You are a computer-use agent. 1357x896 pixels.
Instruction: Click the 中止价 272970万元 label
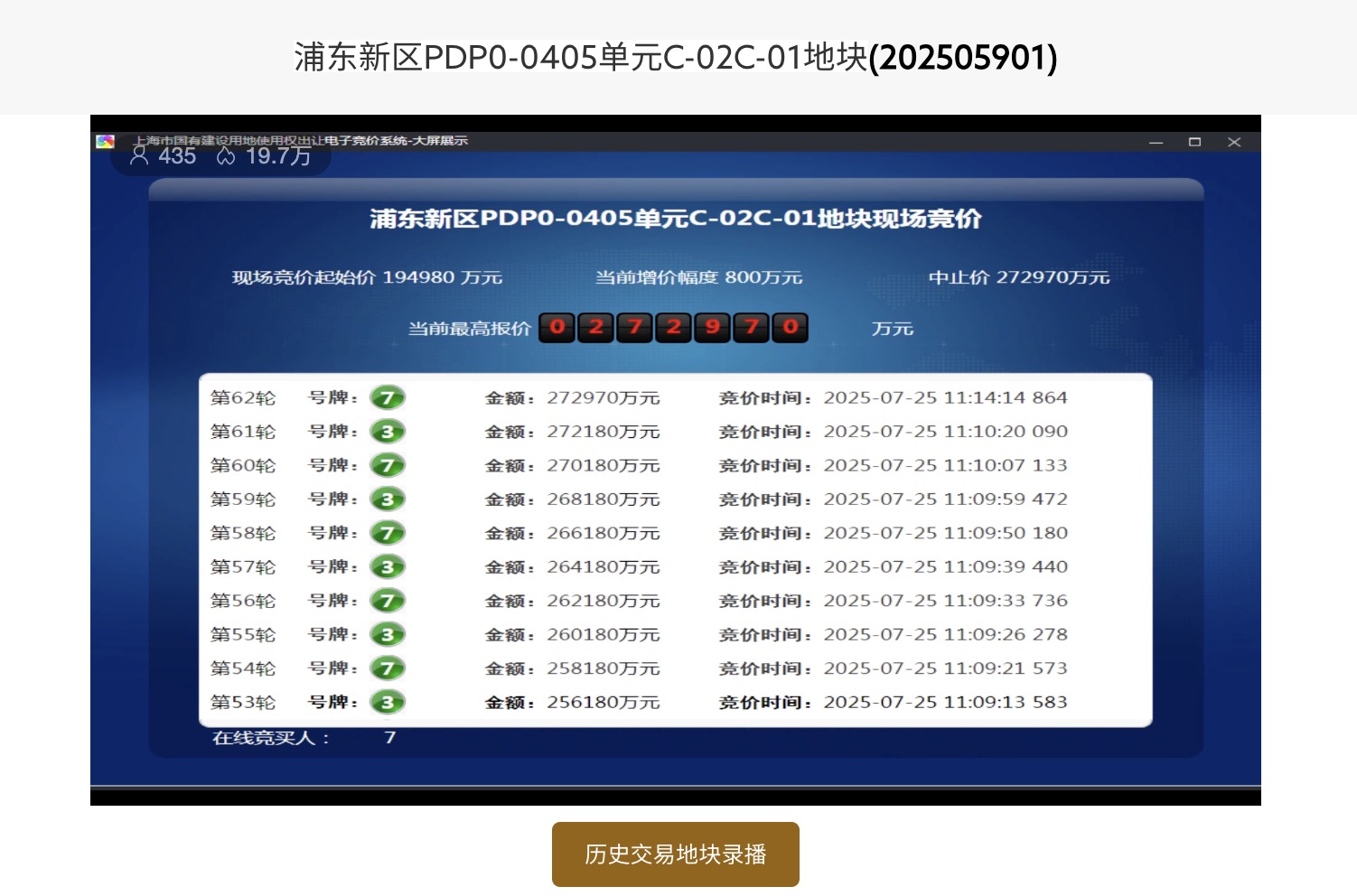click(1018, 277)
